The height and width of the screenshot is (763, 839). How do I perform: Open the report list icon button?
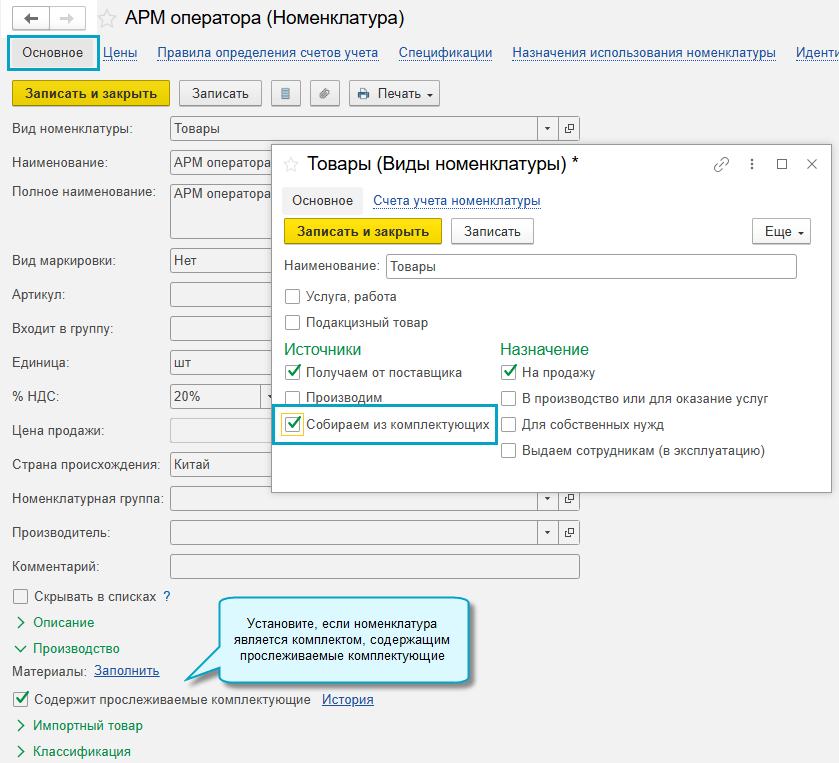286,93
